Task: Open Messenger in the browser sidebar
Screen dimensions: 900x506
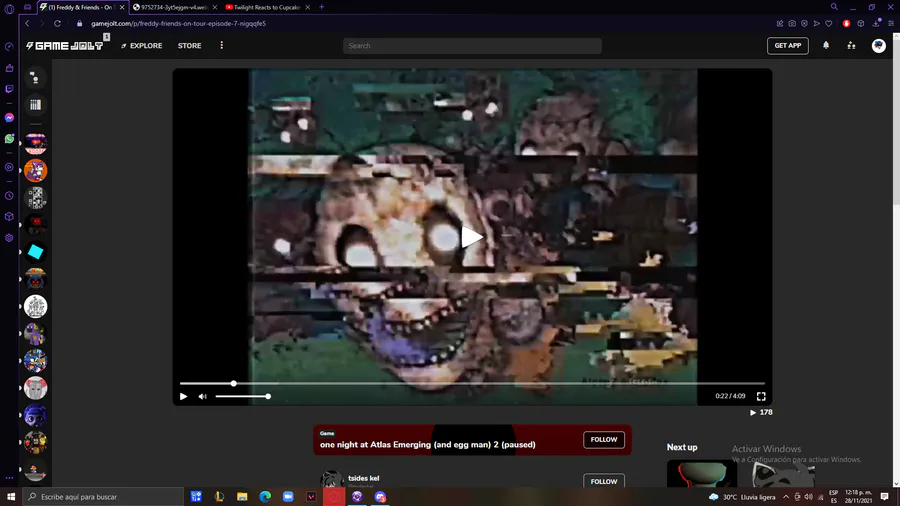Action: (x=9, y=117)
